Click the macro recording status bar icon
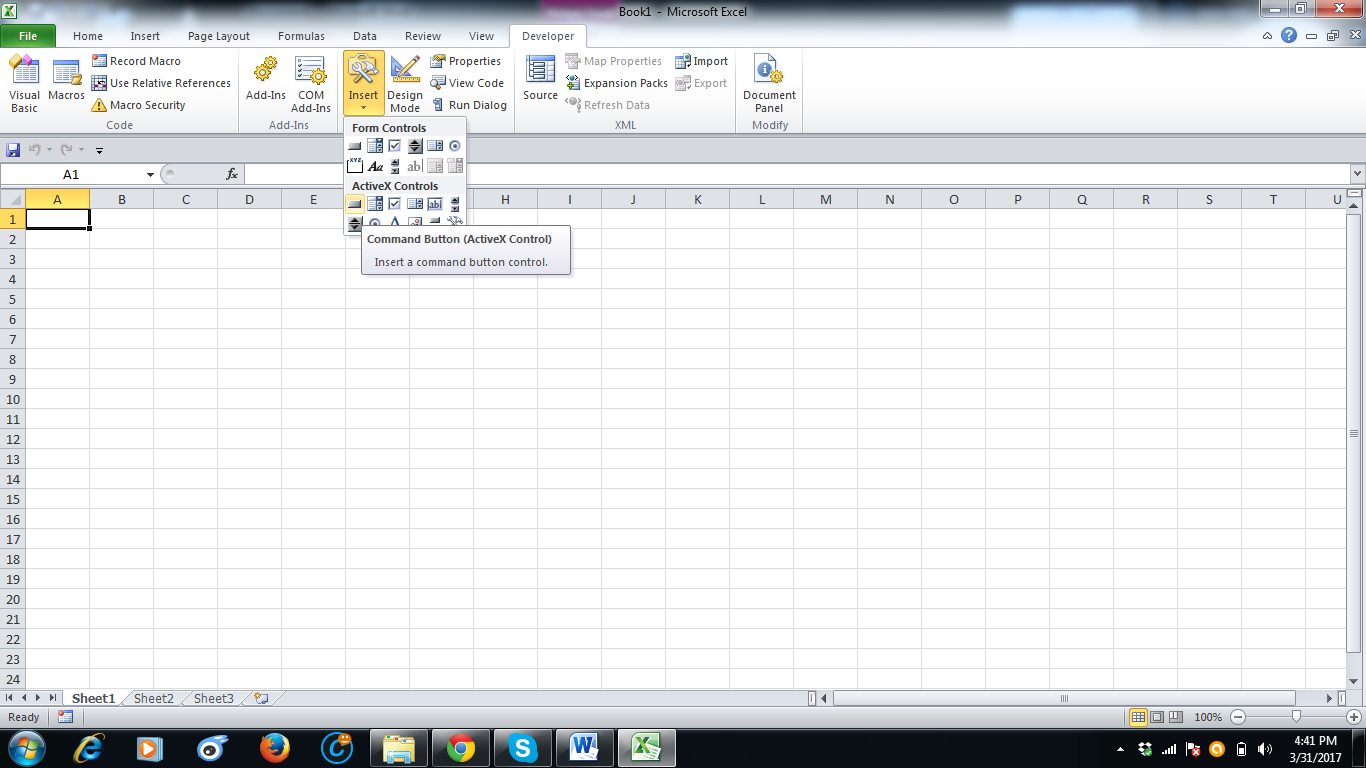 (65, 717)
